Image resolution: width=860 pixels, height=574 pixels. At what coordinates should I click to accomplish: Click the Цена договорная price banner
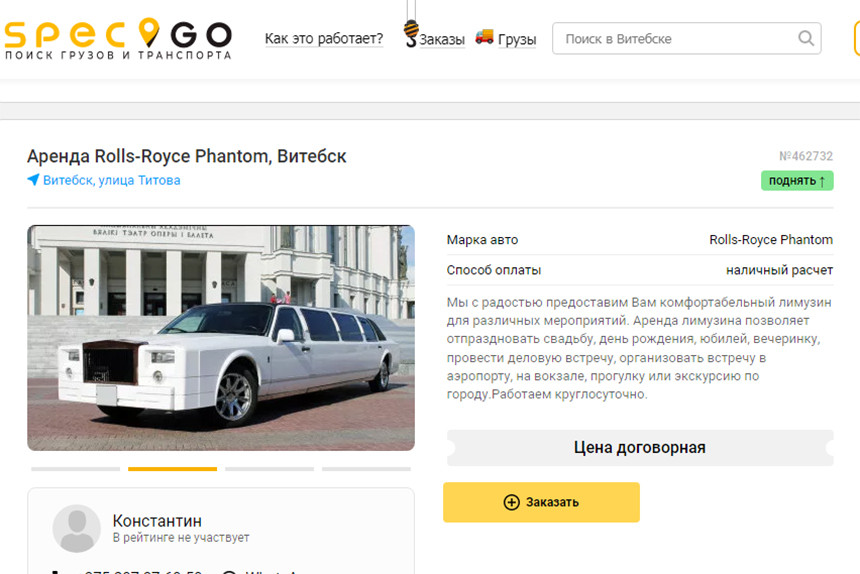point(640,447)
